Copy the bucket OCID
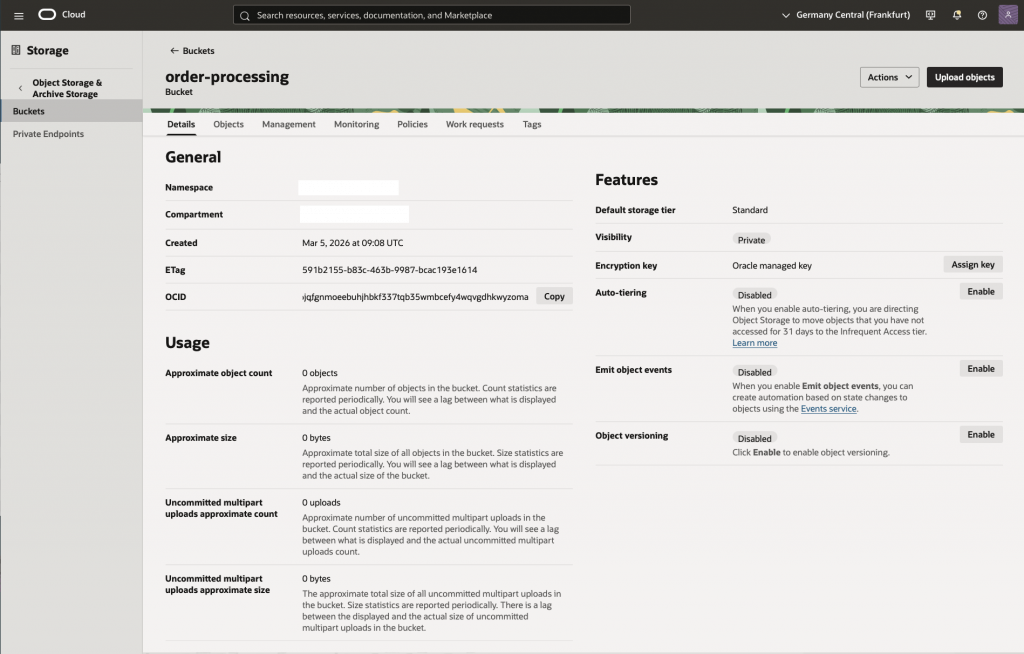Viewport: 1024px width, 654px height. tap(554, 296)
